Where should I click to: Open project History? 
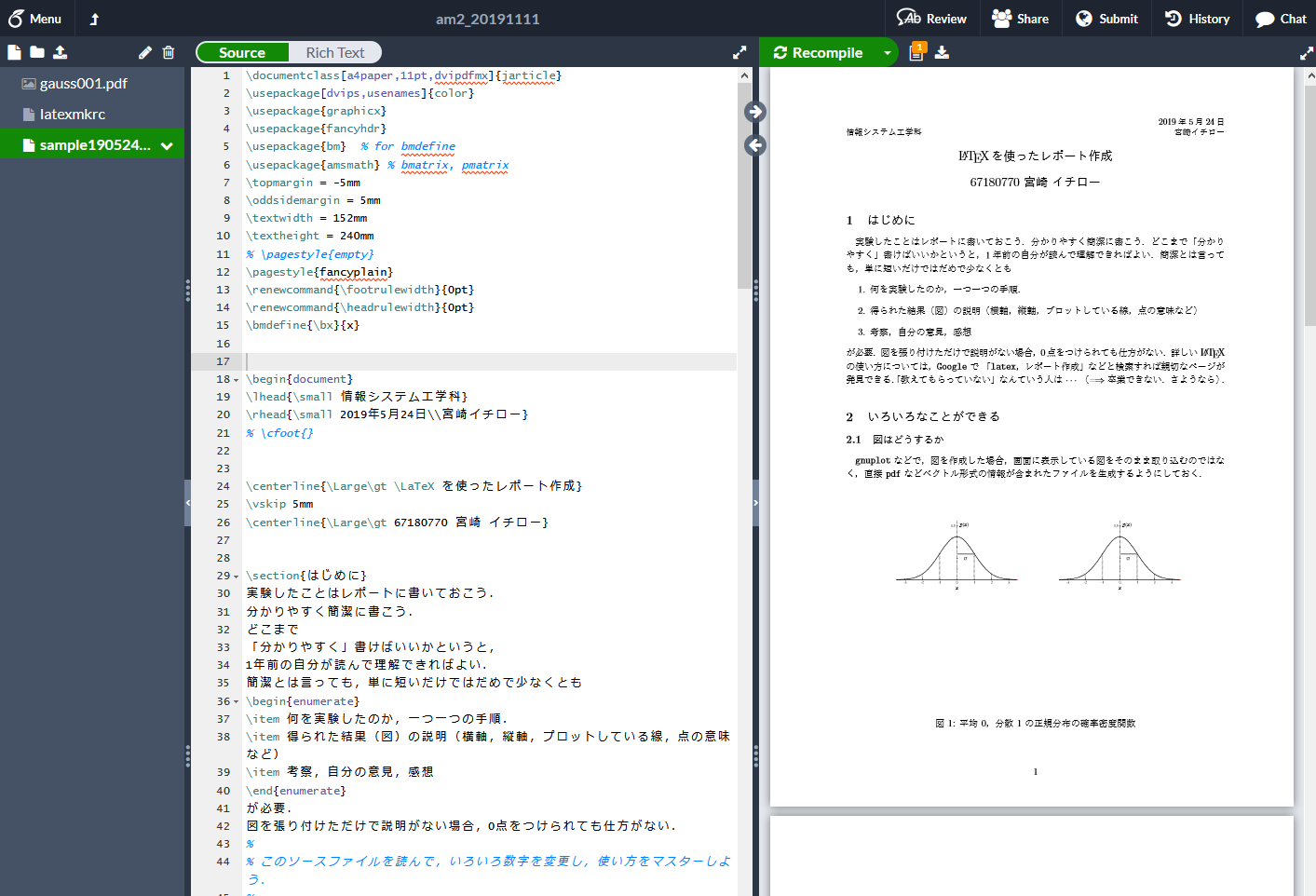(1197, 19)
